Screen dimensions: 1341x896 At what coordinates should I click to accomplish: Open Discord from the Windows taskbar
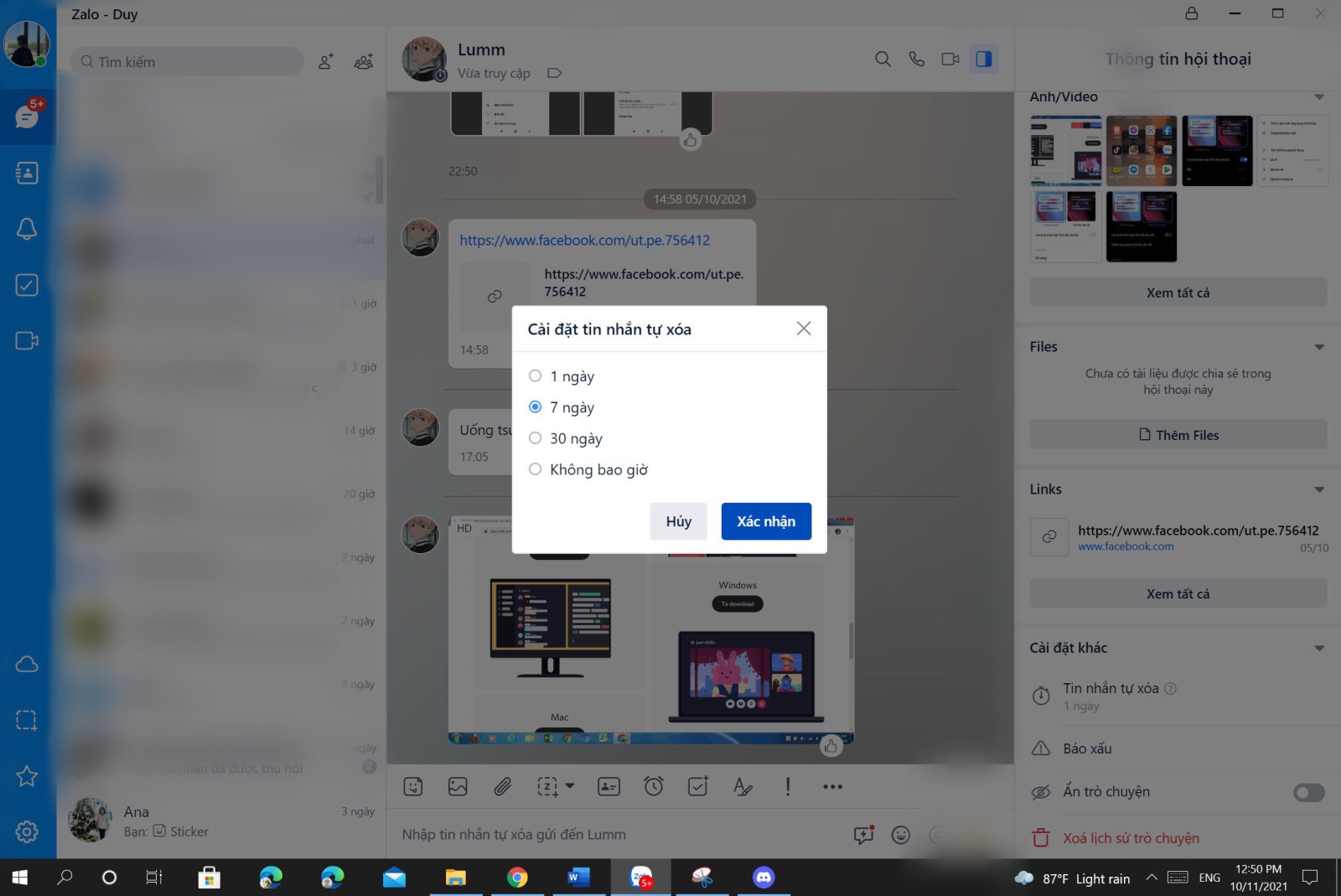pyautogui.click(x=764, y=877)
